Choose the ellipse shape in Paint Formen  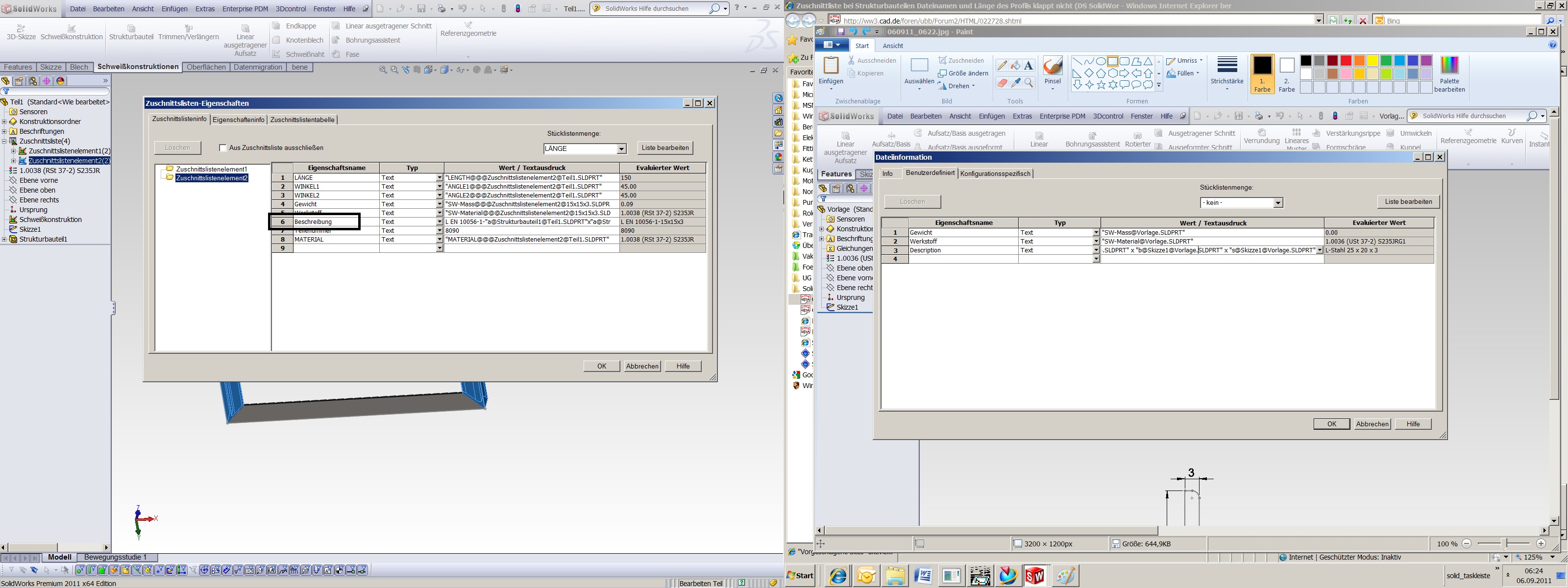(1101, 61)
